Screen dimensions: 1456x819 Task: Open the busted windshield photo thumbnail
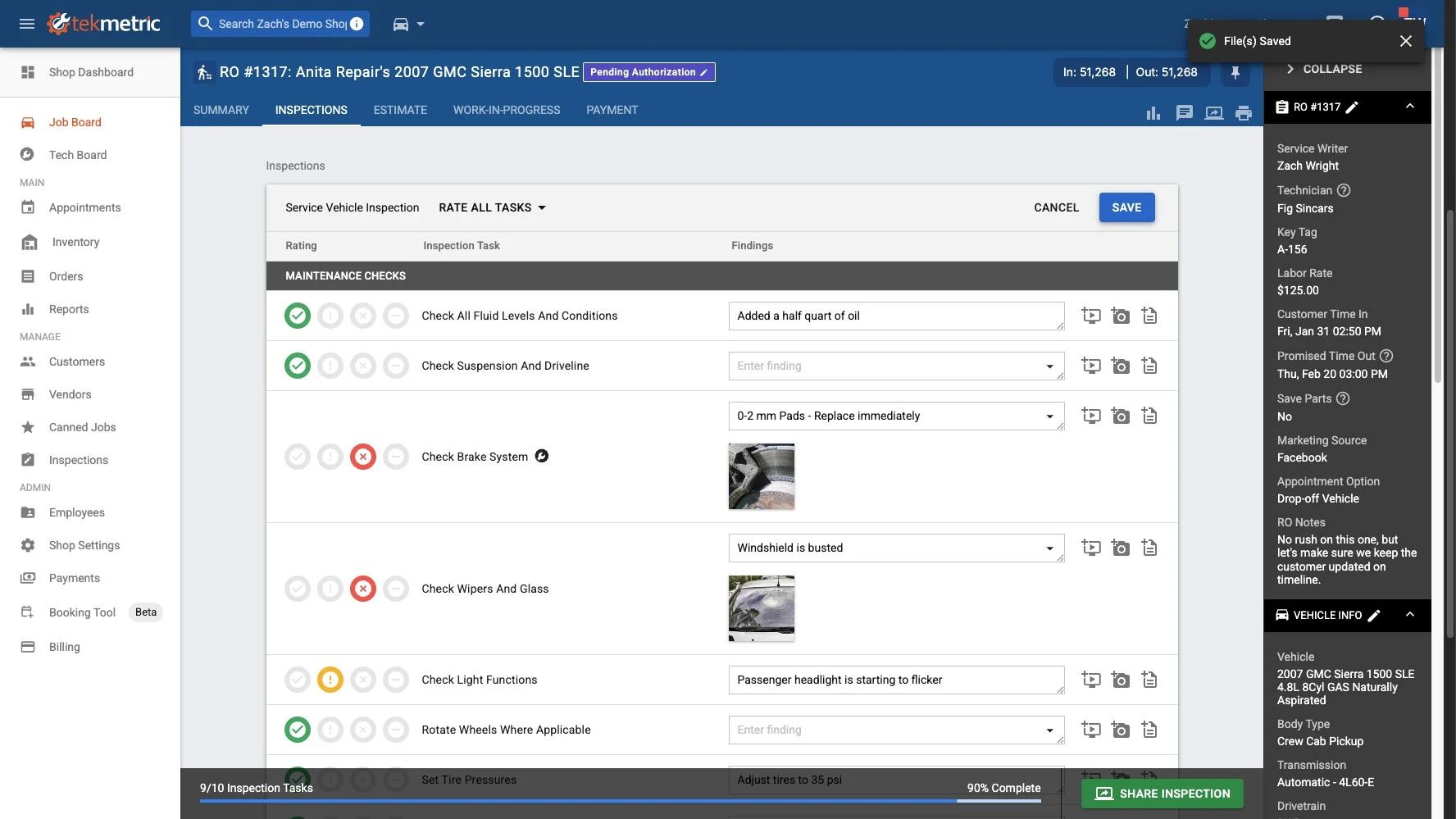(x=762, y=608)
